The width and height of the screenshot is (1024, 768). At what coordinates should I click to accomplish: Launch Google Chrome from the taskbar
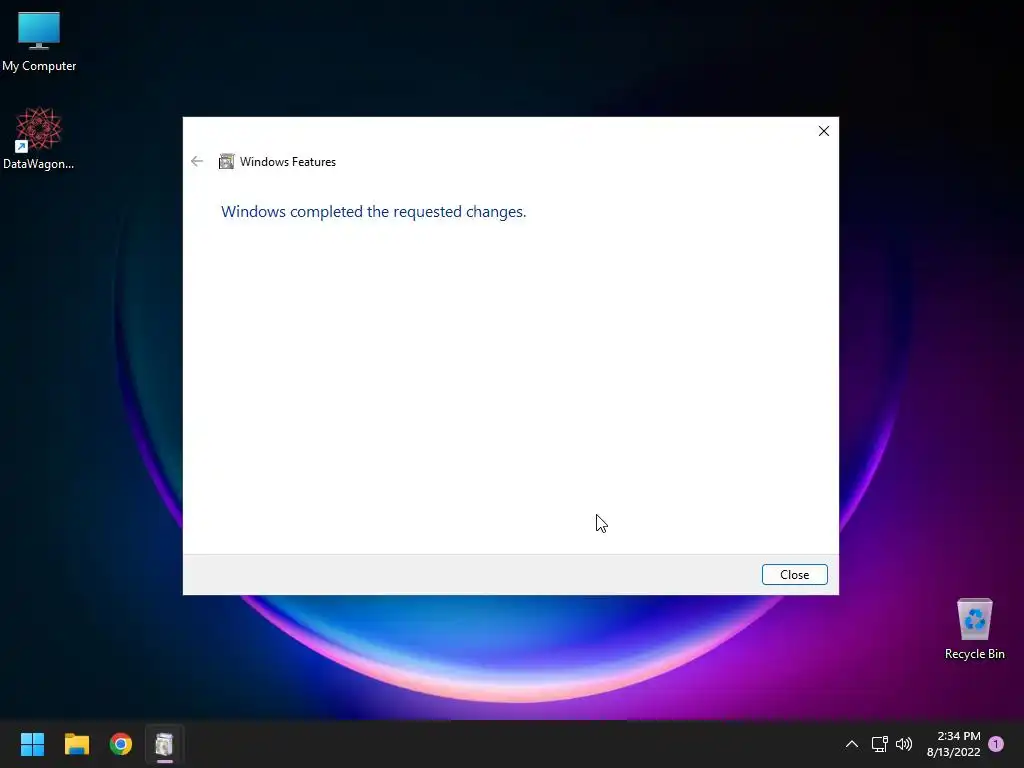(x=121, y=744)
